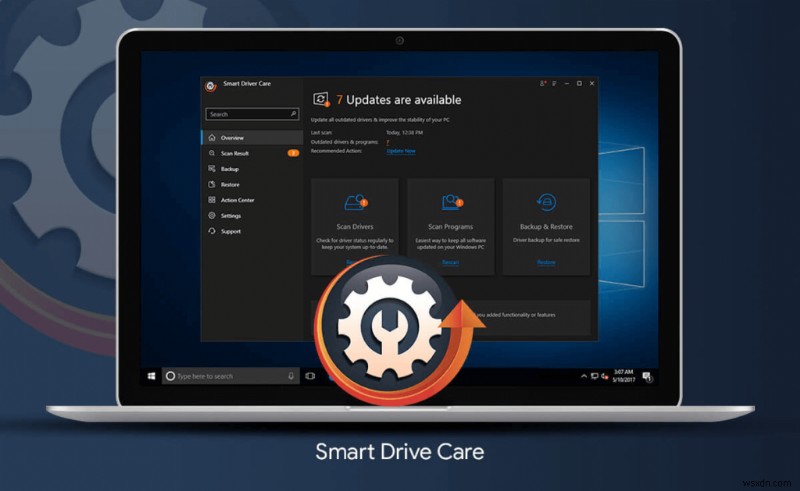This screenshot has width=800, height=491.
Task: Click the Smart Driver Care logo icon
Action: (x=211, y=86)
